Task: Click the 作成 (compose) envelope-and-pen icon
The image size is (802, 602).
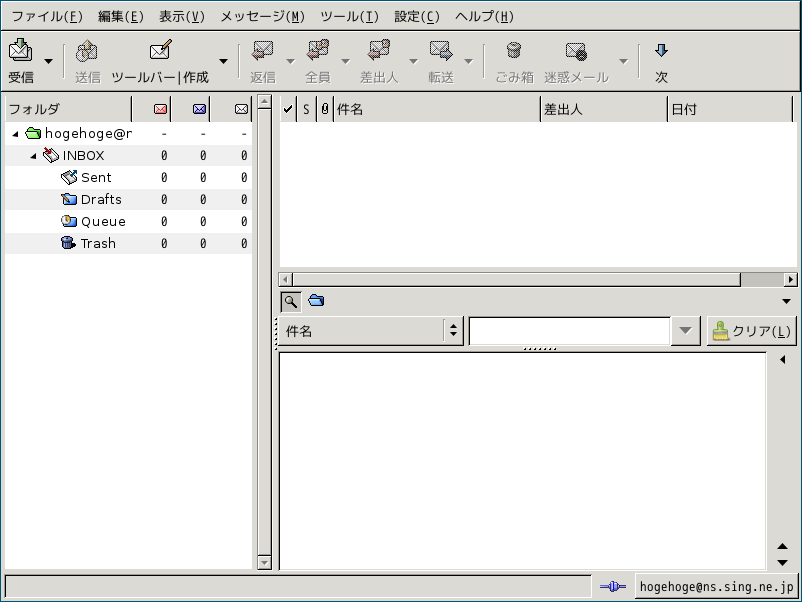Action: [160, 51]
